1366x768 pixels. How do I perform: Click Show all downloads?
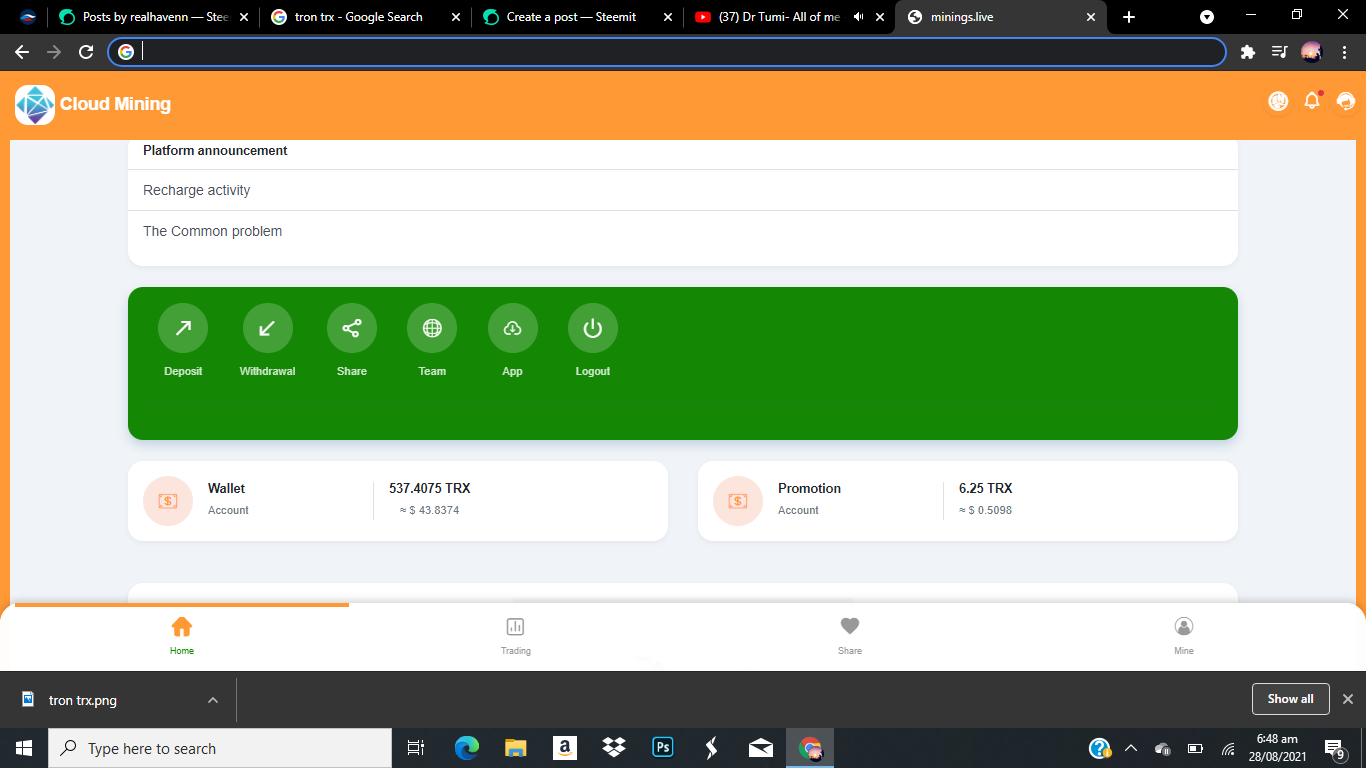click(x=1290, y=699)
